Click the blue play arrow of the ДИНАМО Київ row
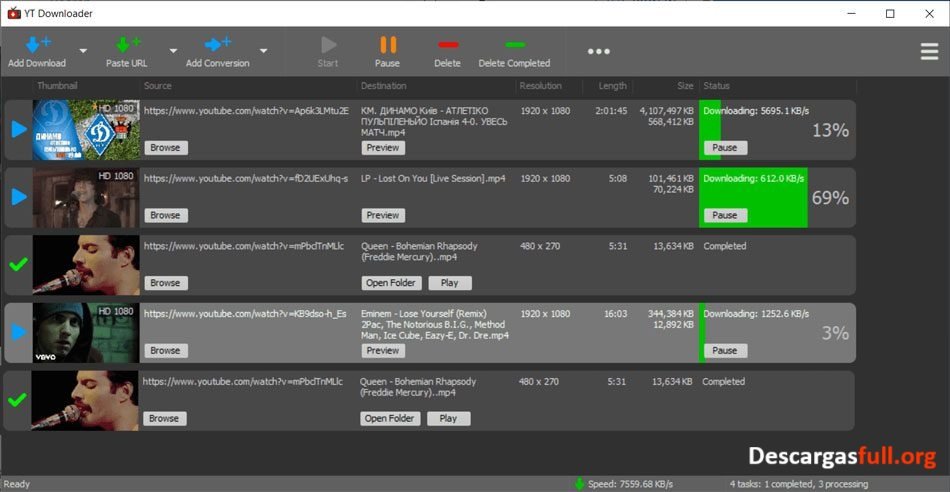This screenshot has width=950, height=492. (19, 129)
